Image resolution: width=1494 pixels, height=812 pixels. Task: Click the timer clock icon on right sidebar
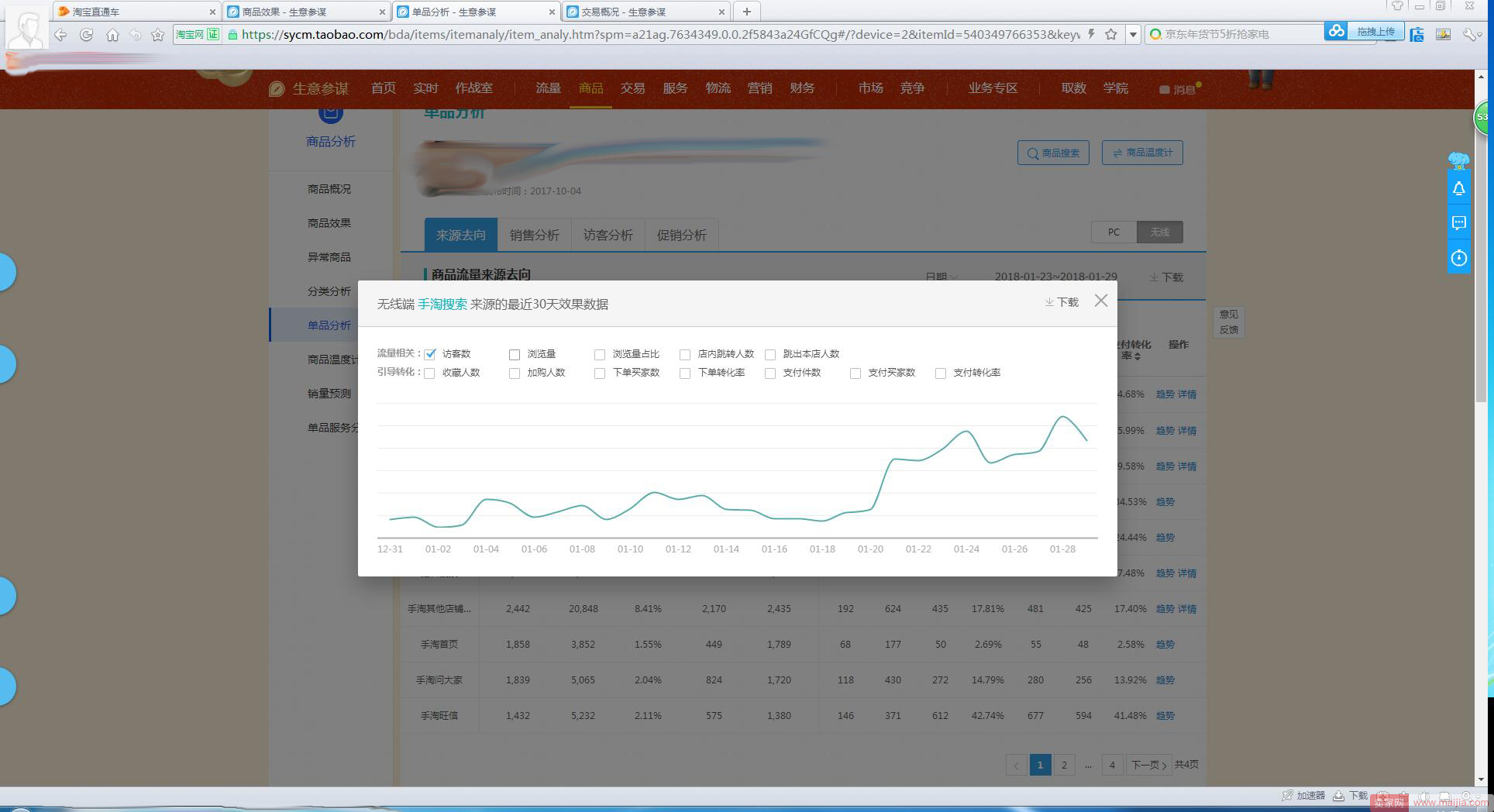pos(1458,257)
